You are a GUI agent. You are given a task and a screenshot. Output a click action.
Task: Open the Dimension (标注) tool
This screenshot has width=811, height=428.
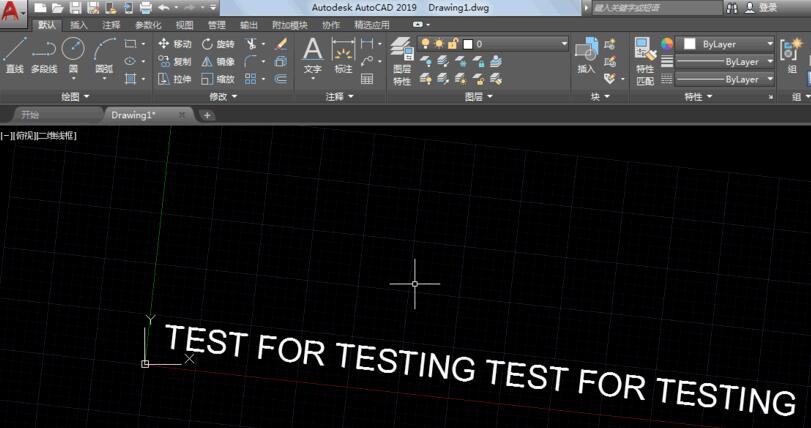pyautogui.click(x=343, y=56)
